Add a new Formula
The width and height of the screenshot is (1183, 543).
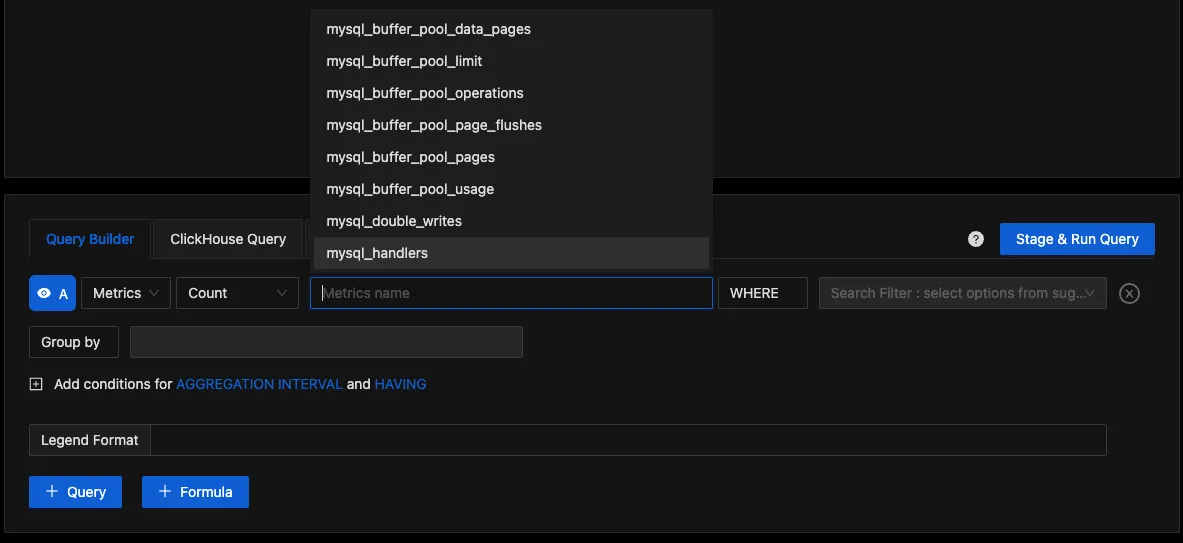coord(195,492)
